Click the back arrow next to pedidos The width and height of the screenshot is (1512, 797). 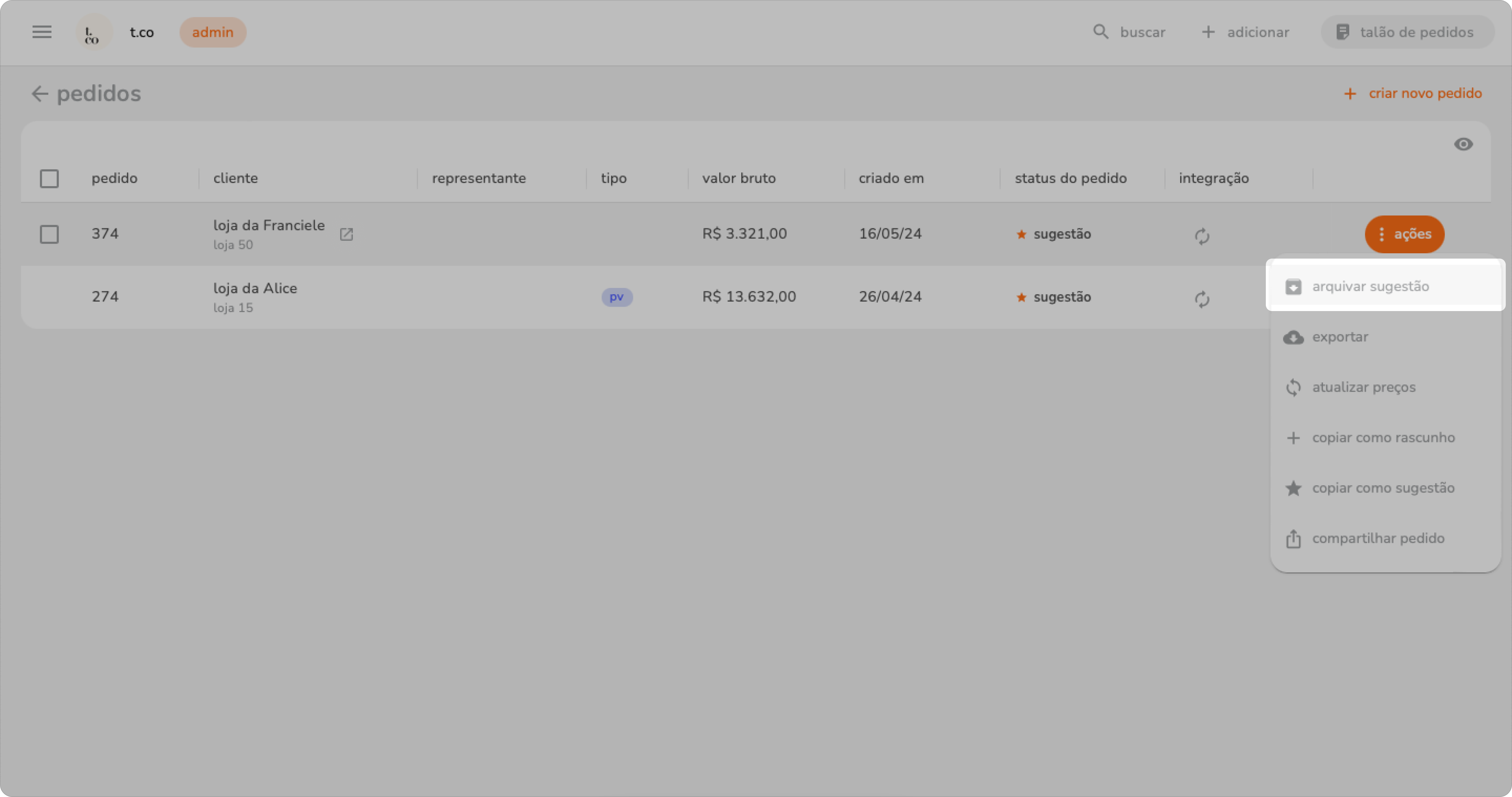point(39,94)
